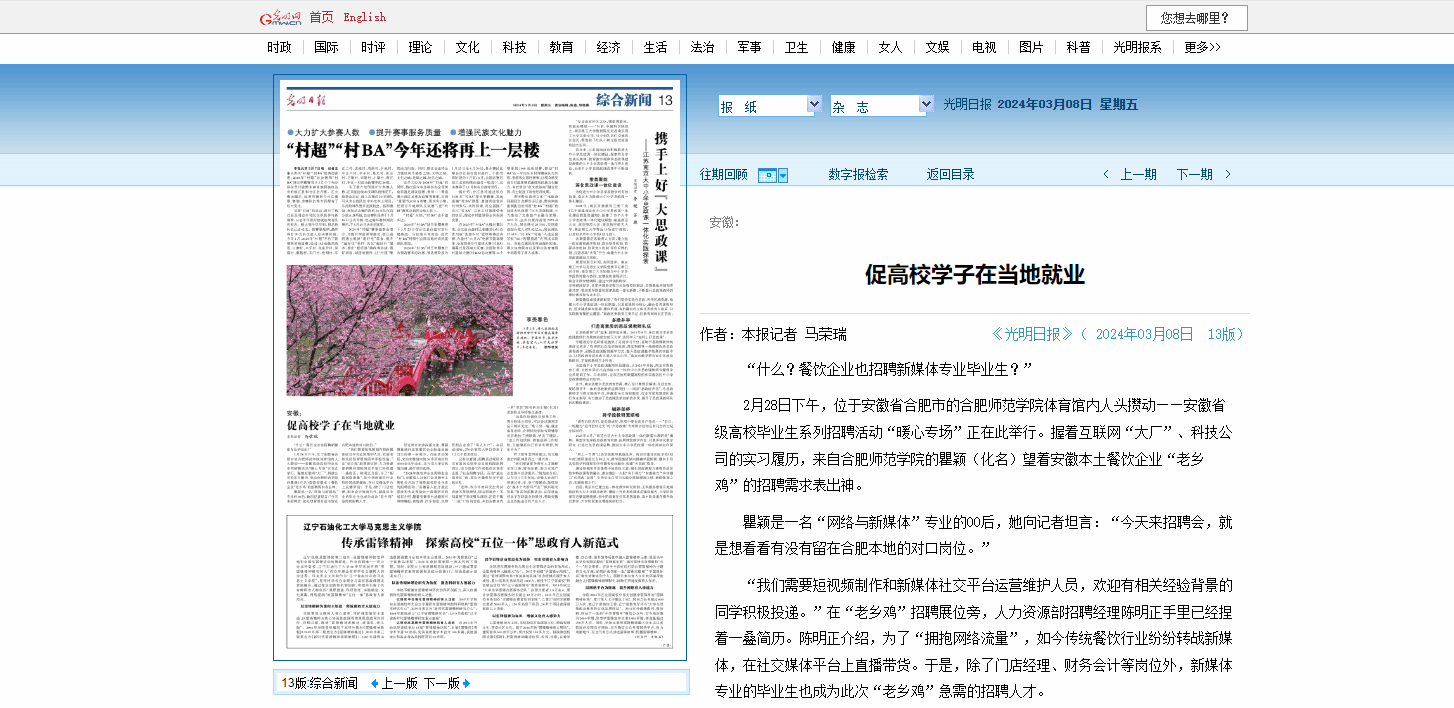Switch the site to English
The image size is (1454, 708).
point(364,17)
